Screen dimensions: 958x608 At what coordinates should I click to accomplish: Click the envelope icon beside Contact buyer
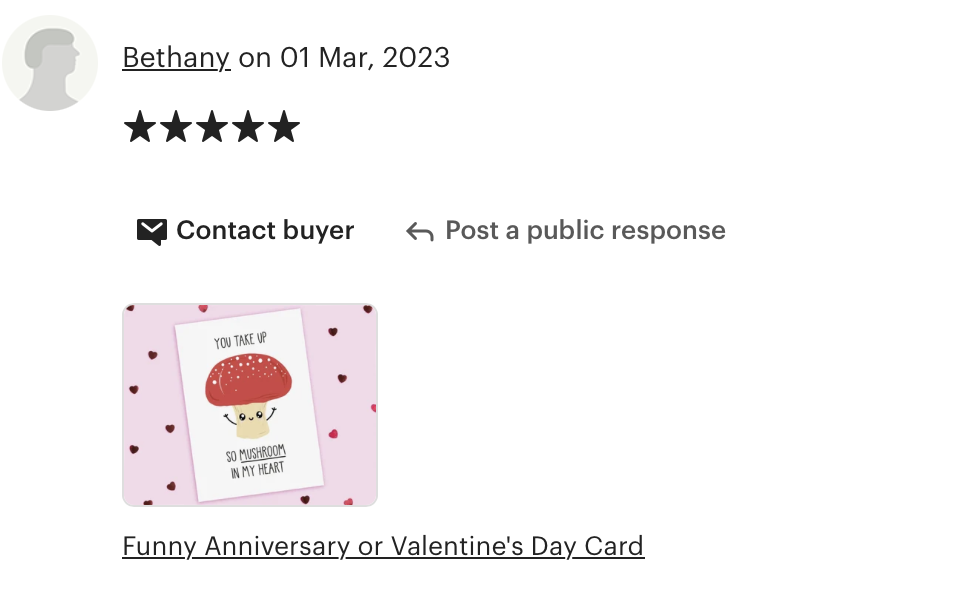[x=152, y=232]
